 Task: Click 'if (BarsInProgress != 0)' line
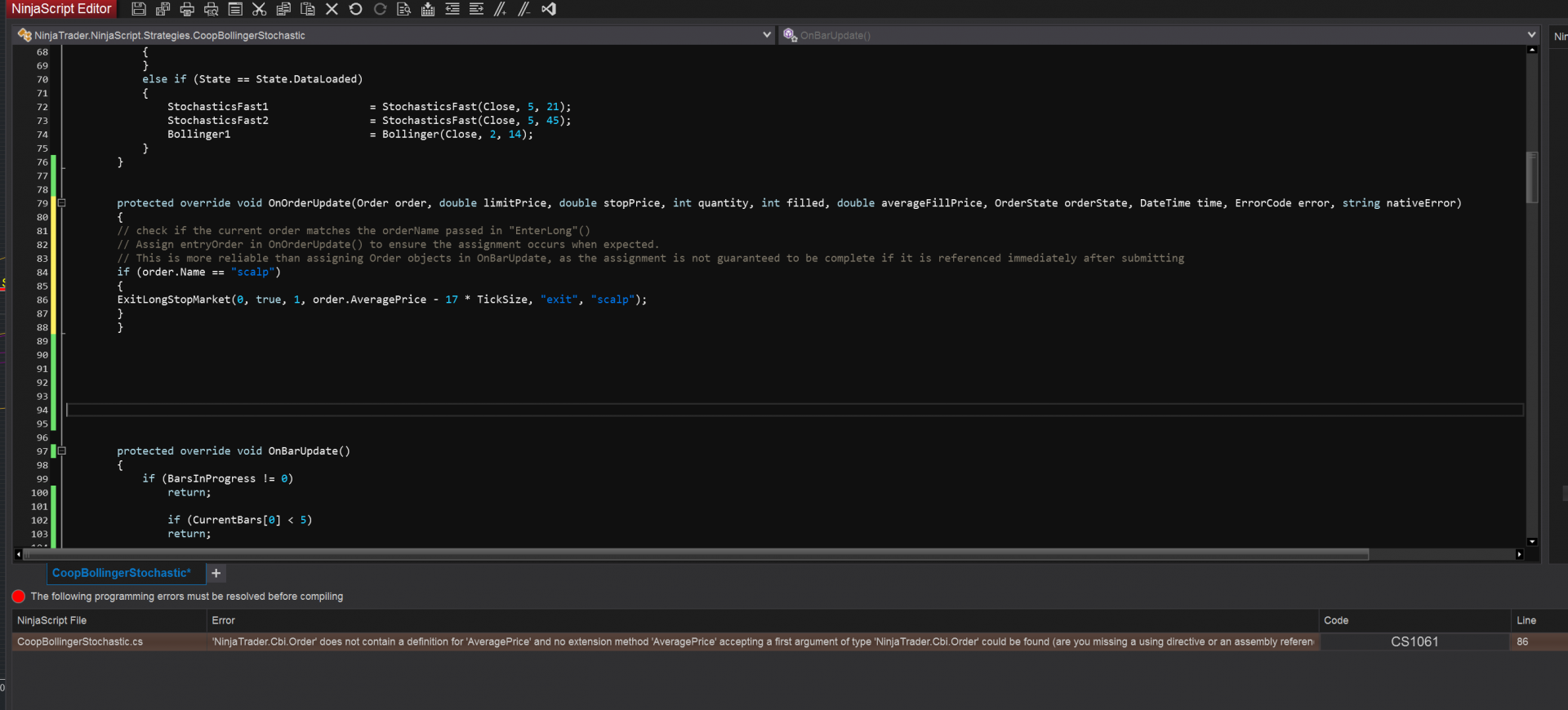point(217,479)
